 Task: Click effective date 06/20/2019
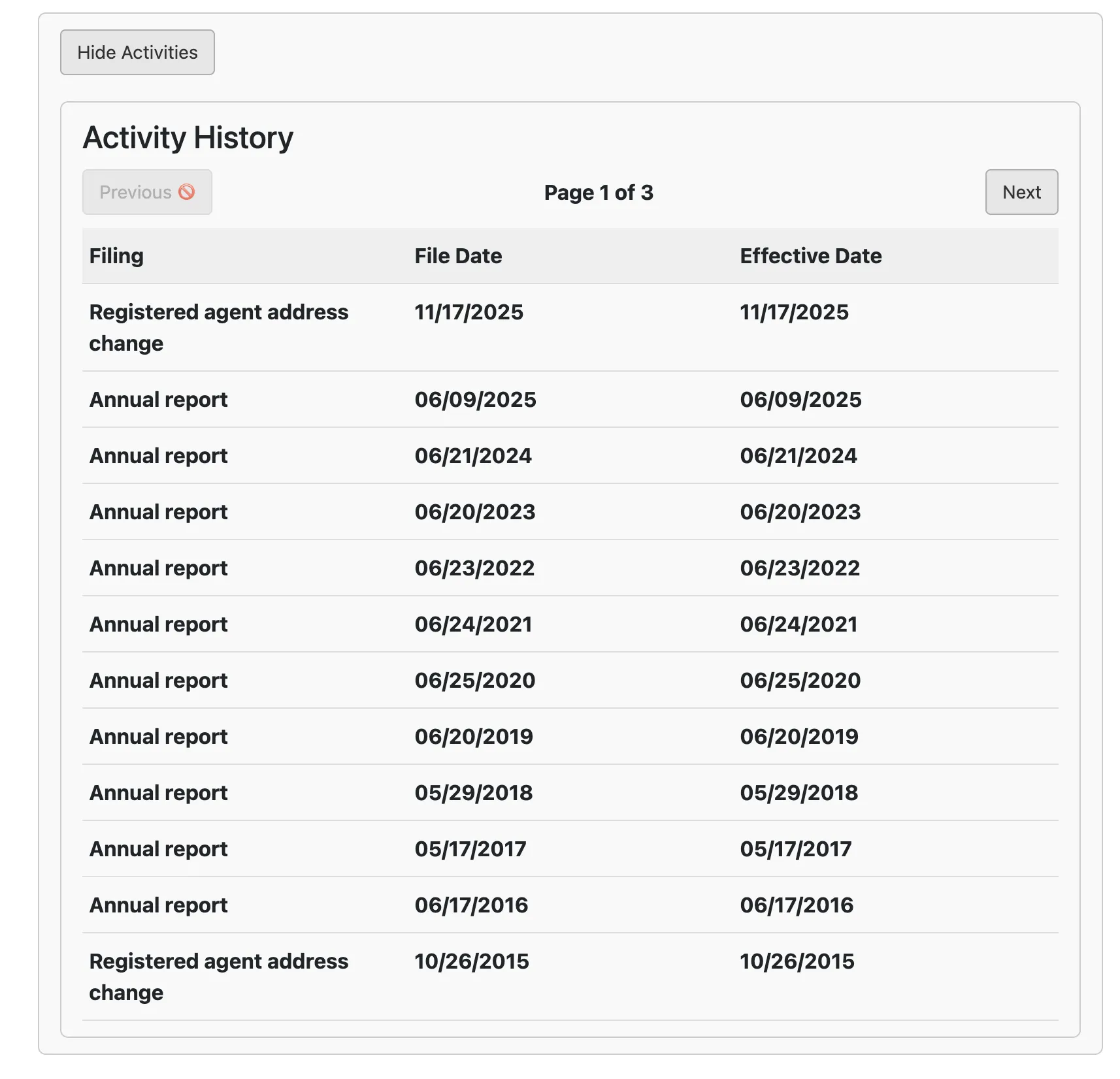pos(800,737)
